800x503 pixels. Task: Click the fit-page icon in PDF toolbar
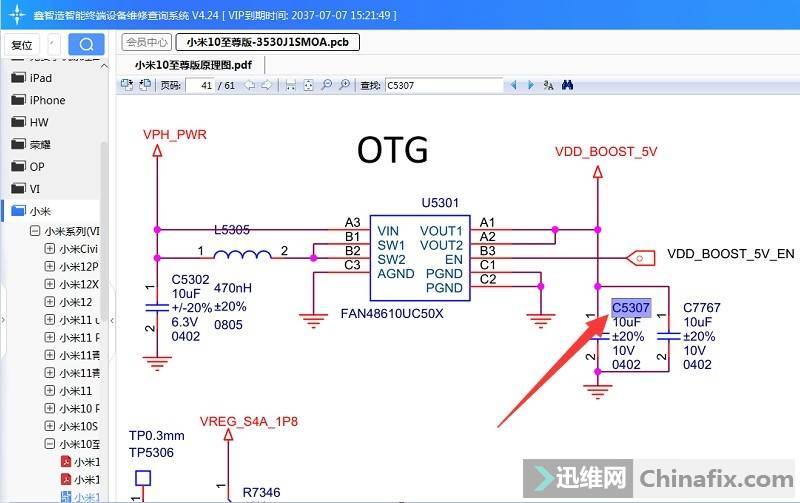[x=309, y=86]
